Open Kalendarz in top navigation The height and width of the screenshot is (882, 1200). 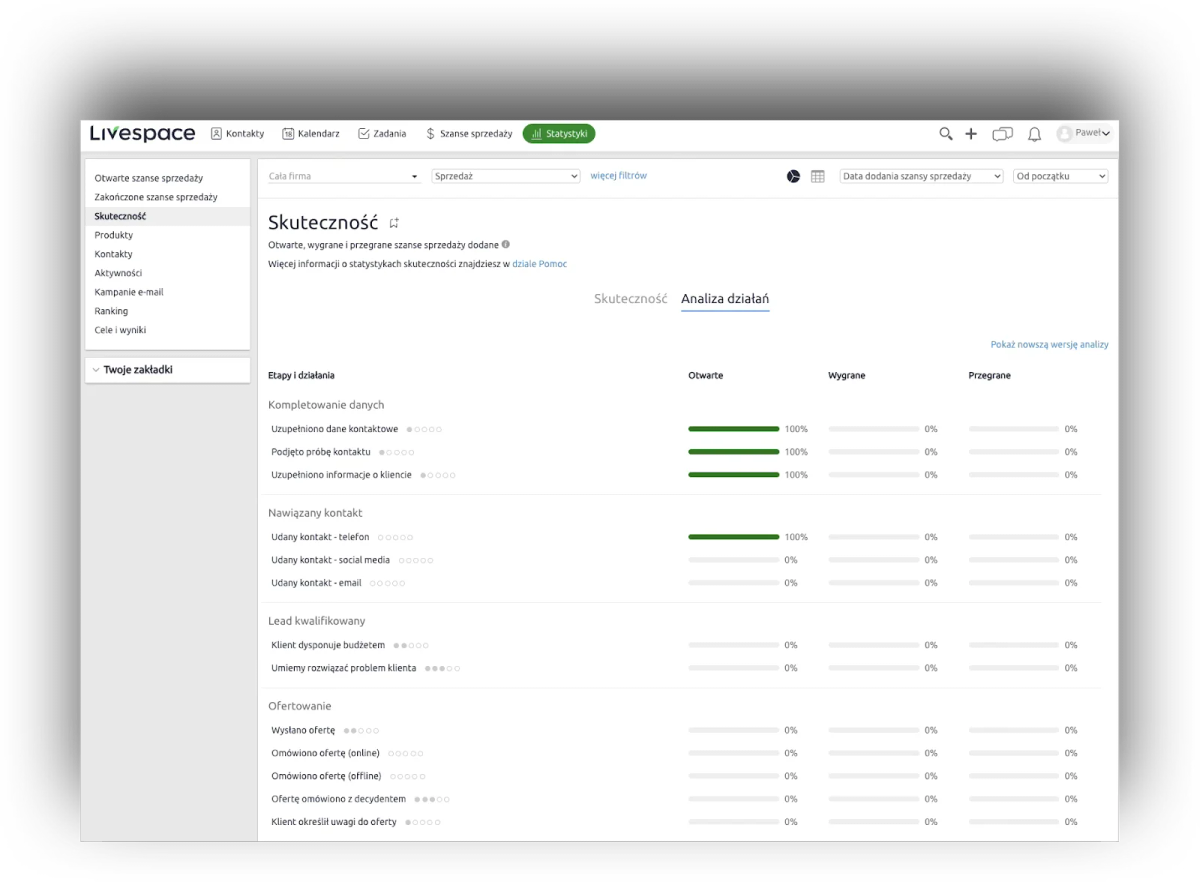click(x=311, y=133)
